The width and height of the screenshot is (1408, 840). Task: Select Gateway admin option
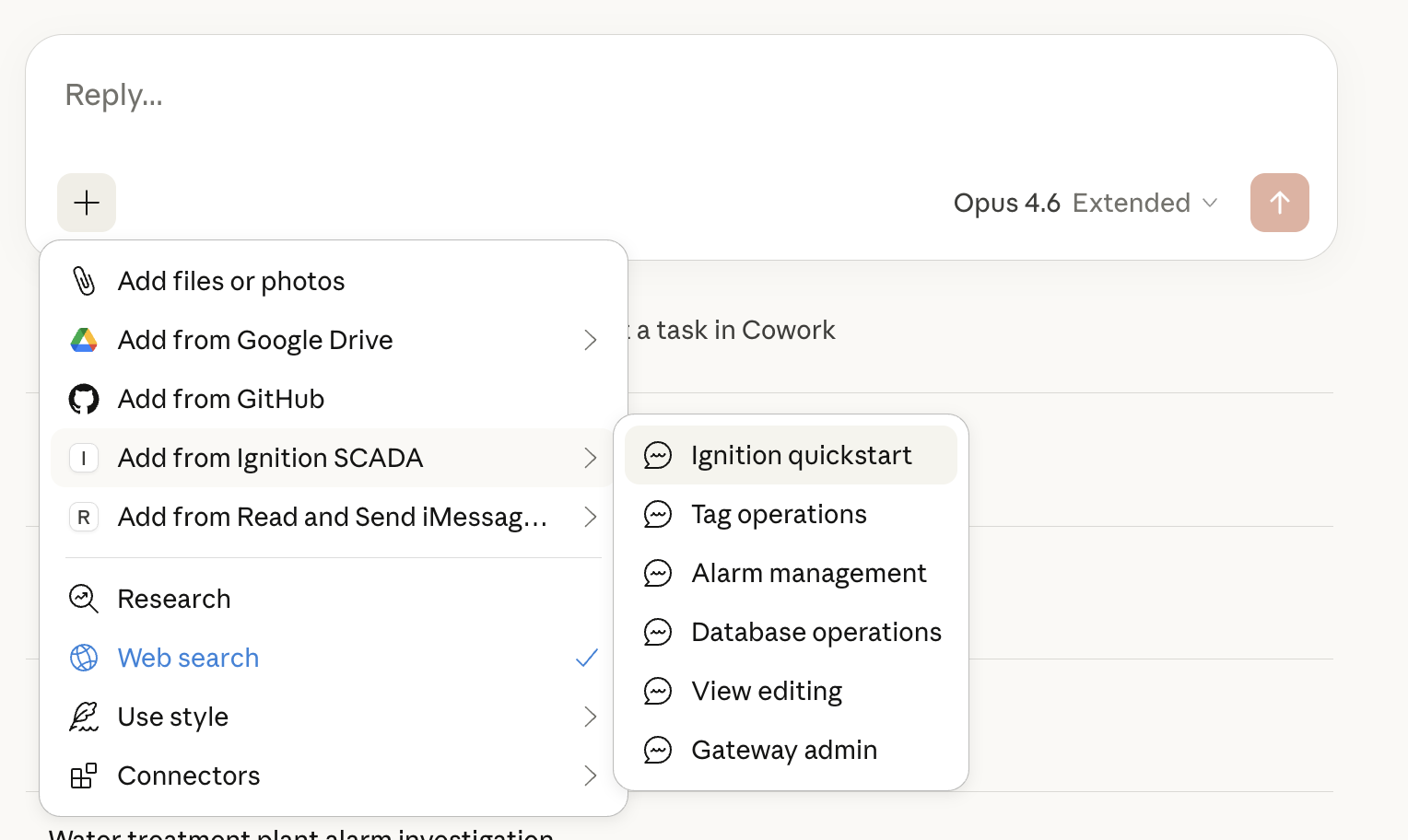click(783, 750)
